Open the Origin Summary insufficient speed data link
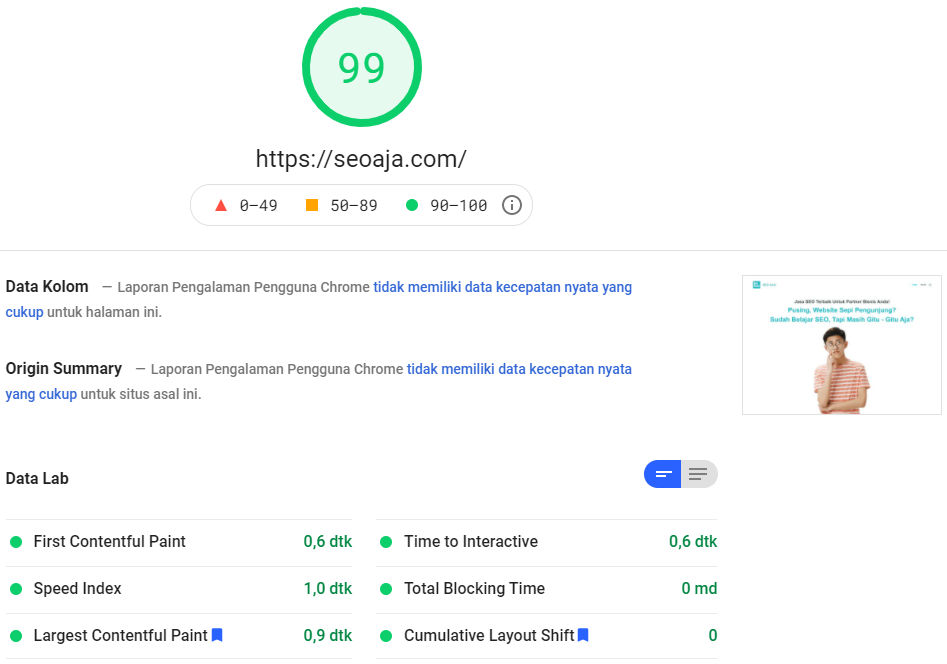The image size is (947, 664). (x=519, y=369)
